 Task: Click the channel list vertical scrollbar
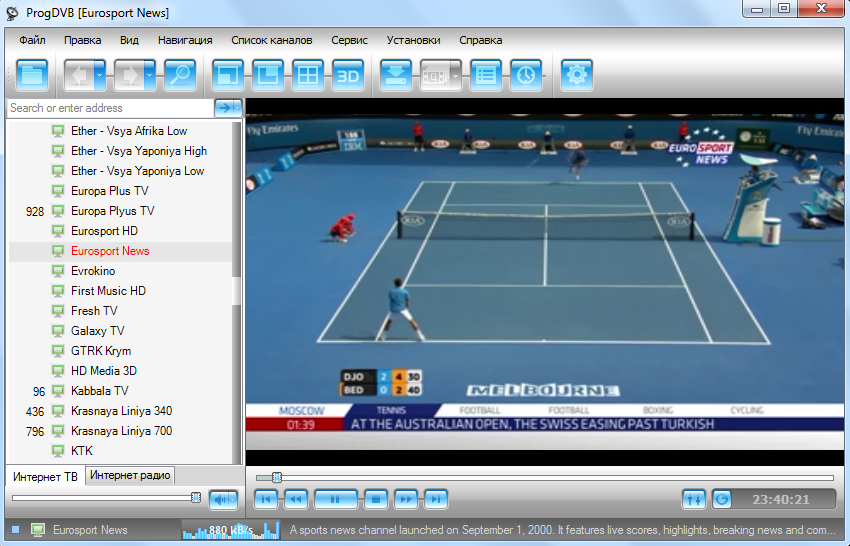pos(237,292)
